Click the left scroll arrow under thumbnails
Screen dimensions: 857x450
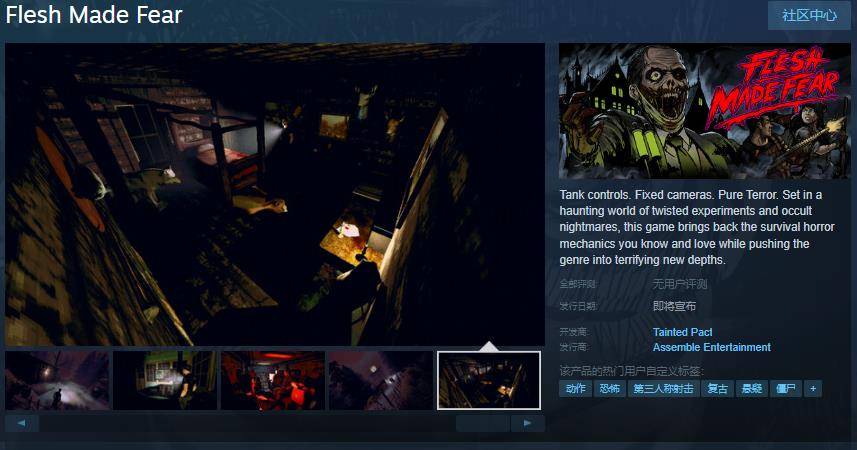coord(22,423)
